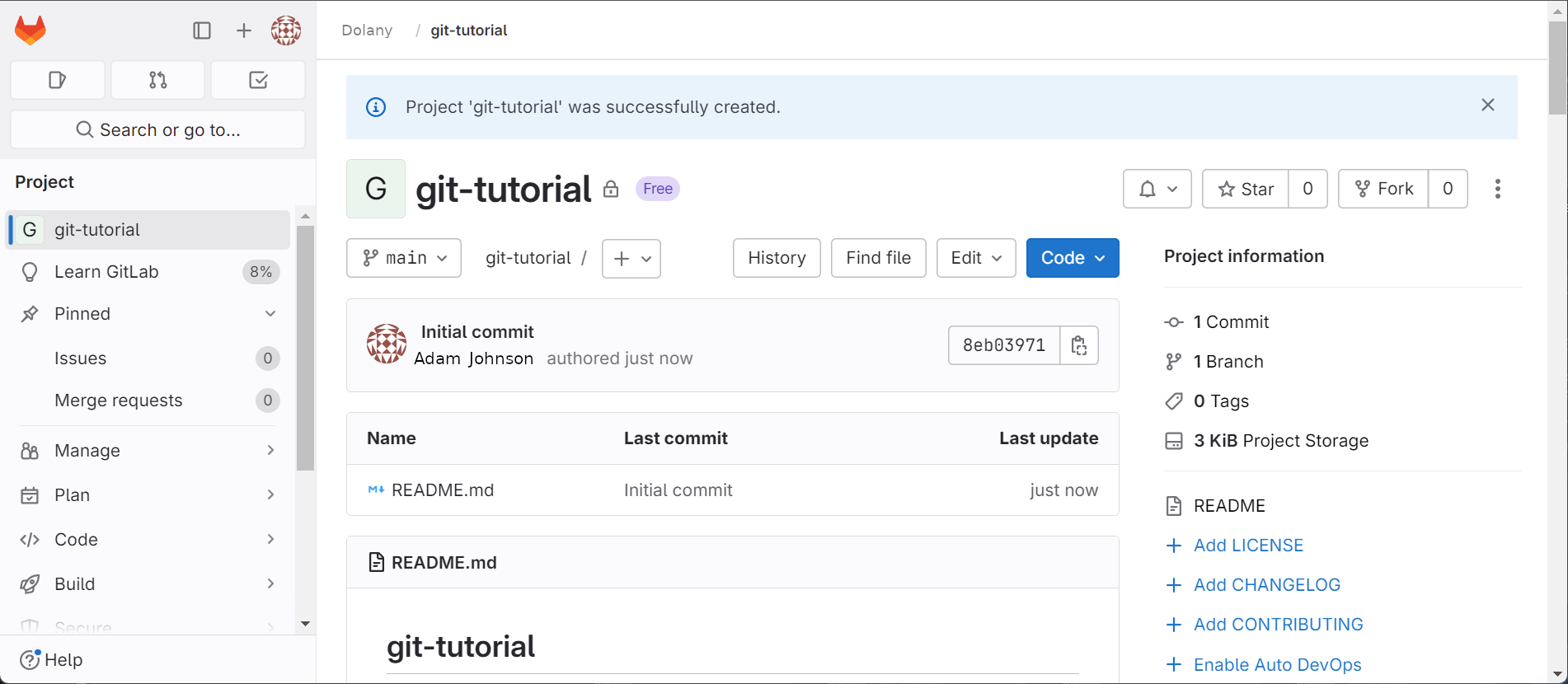Screen dimensions: 1568x684
Task: Click the private lock icon by title
Action: (611, 189)
